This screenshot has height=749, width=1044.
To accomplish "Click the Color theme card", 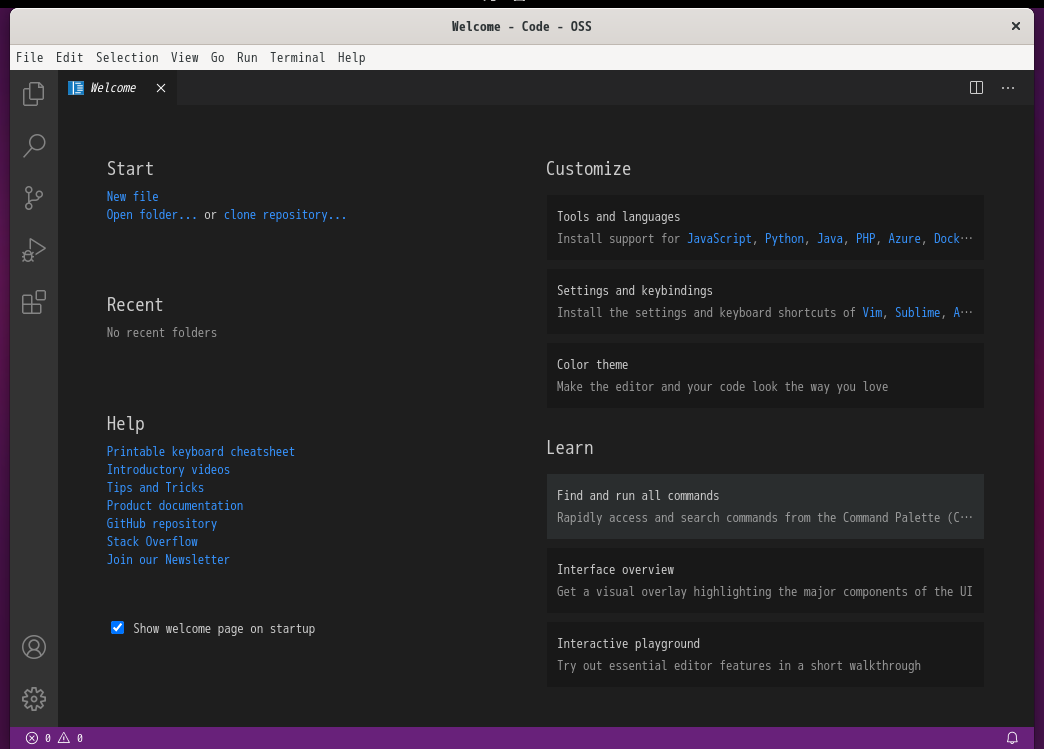I will [765, 375].
